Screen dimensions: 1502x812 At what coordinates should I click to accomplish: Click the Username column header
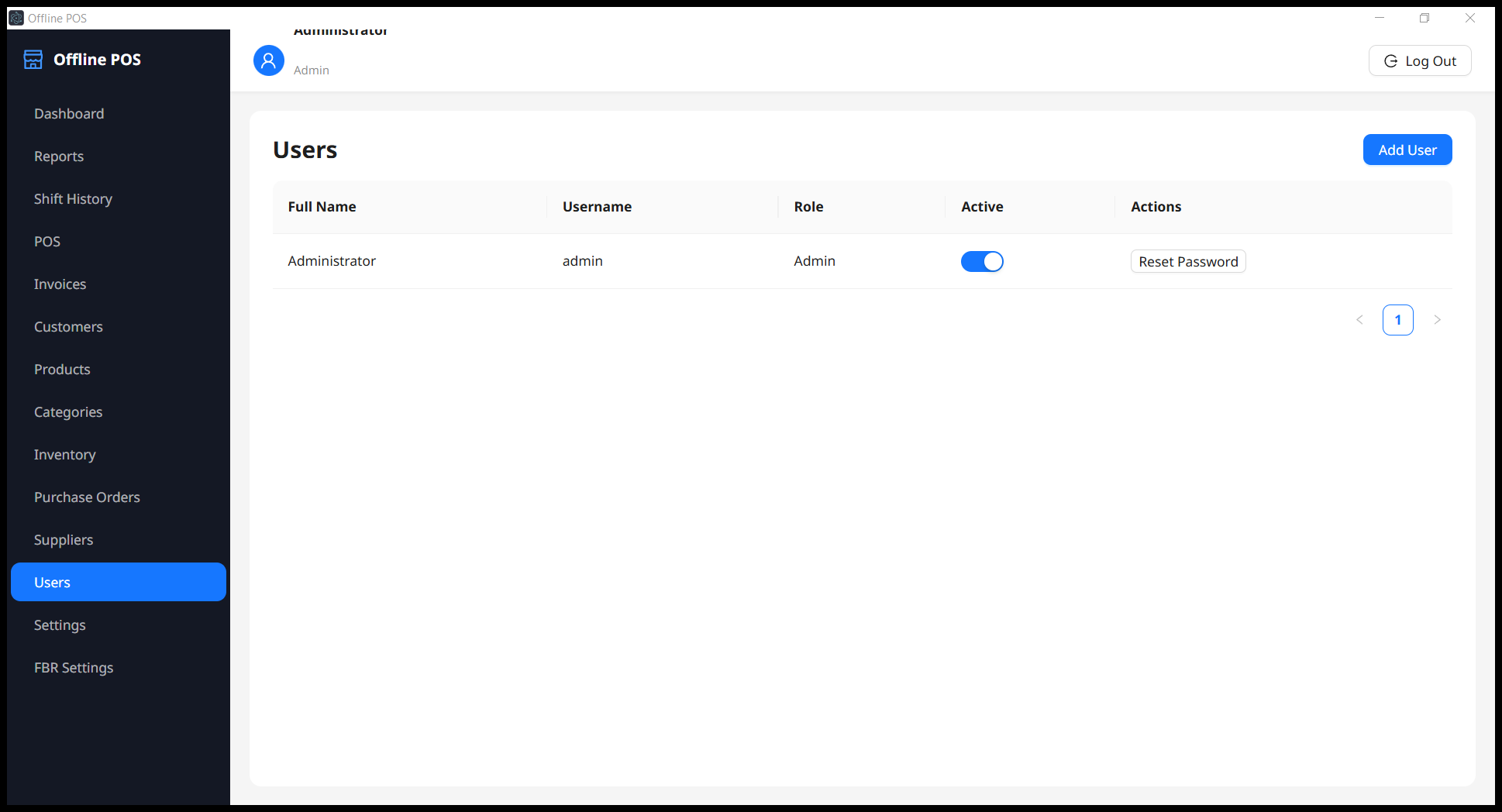663,207
